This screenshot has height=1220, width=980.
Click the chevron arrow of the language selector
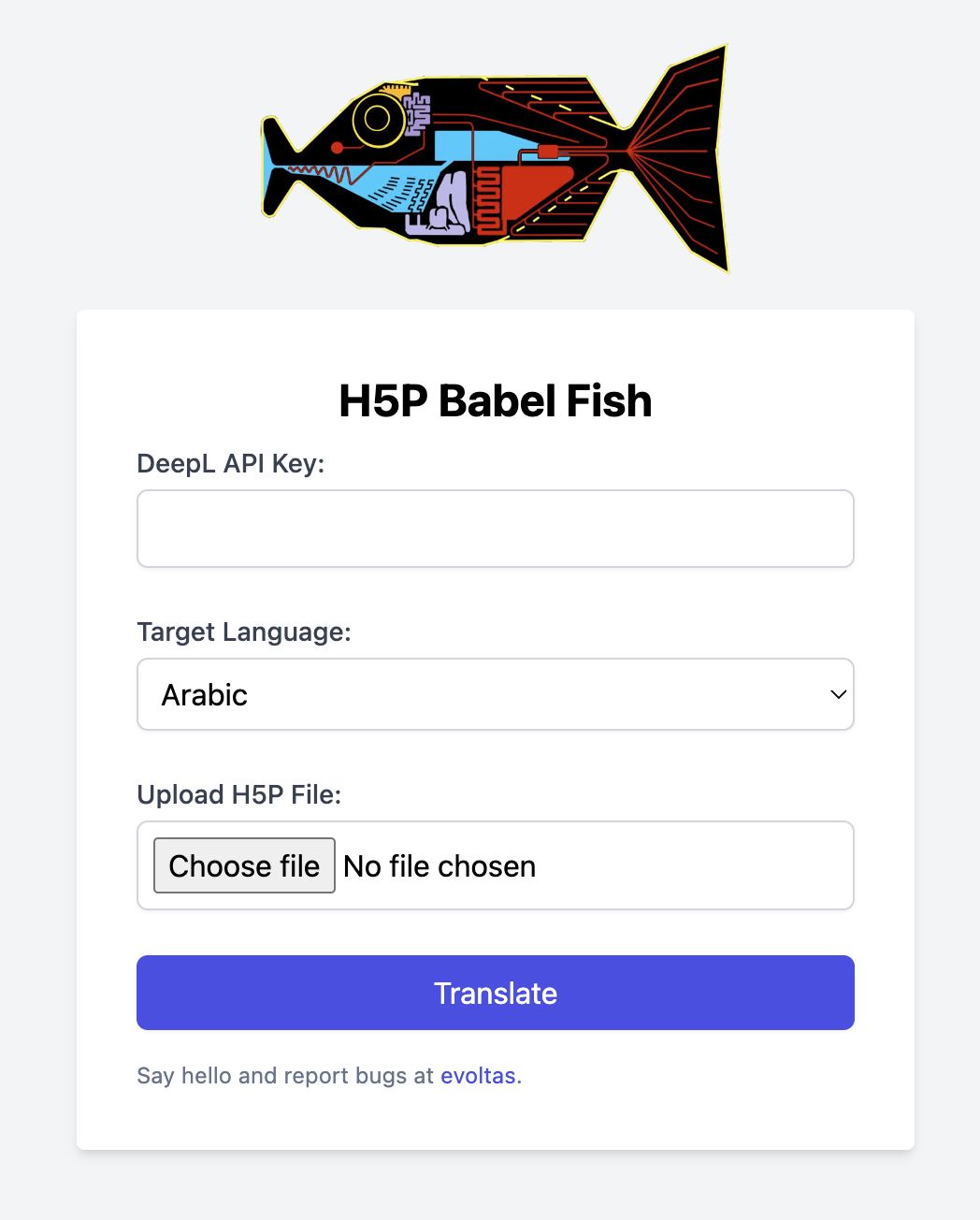838,694
